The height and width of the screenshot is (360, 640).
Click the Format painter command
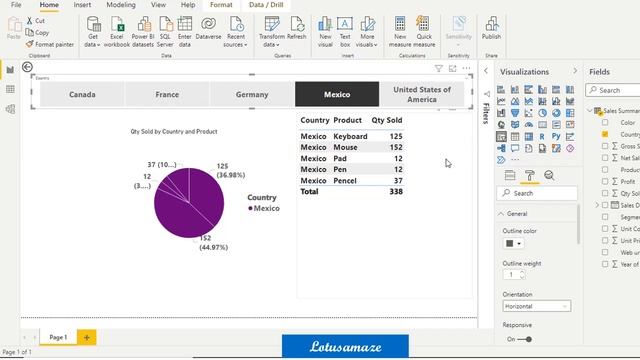[50, 44]
